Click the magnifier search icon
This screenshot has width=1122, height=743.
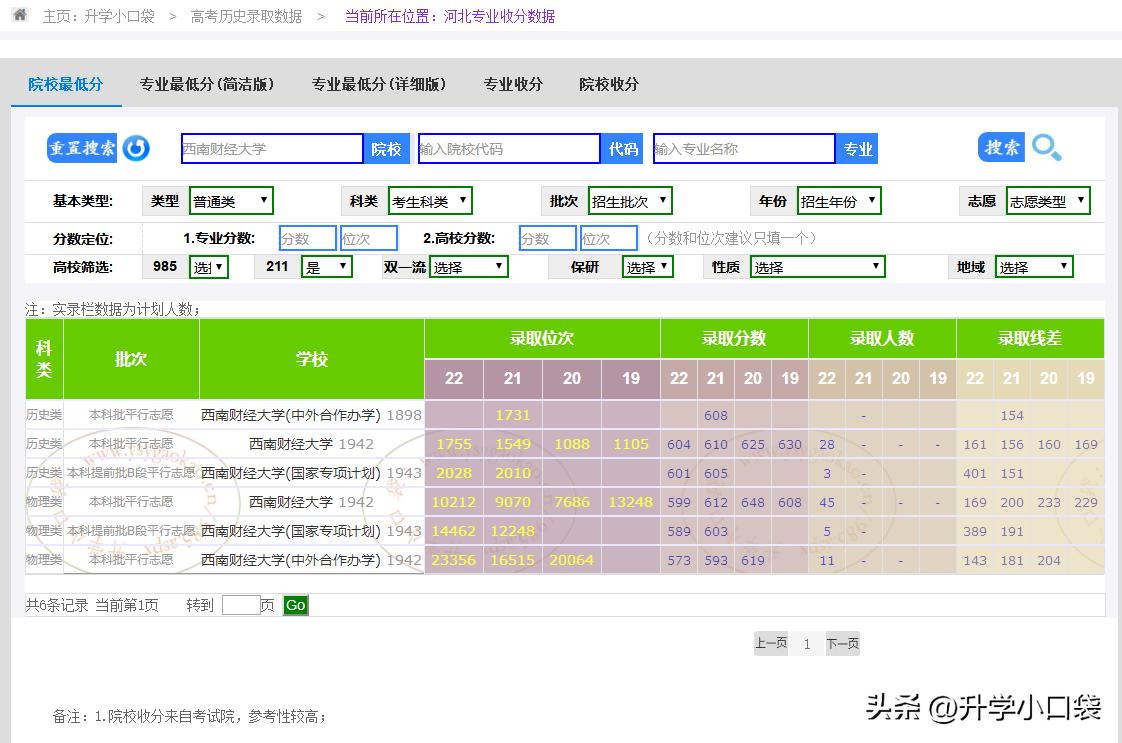pos(1046,146)
